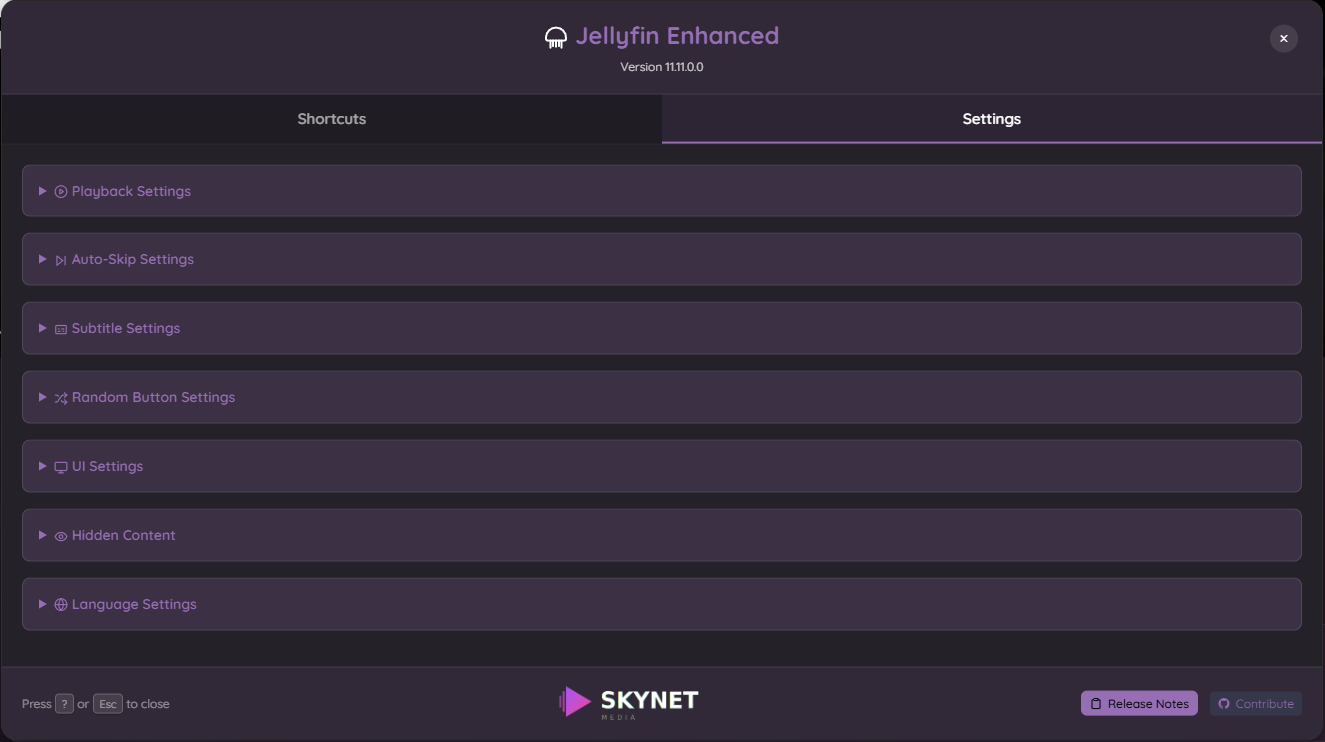Switch to the Shortcuts tab
This screenshot has width=1325, height=742.
[x=331, y=119]
